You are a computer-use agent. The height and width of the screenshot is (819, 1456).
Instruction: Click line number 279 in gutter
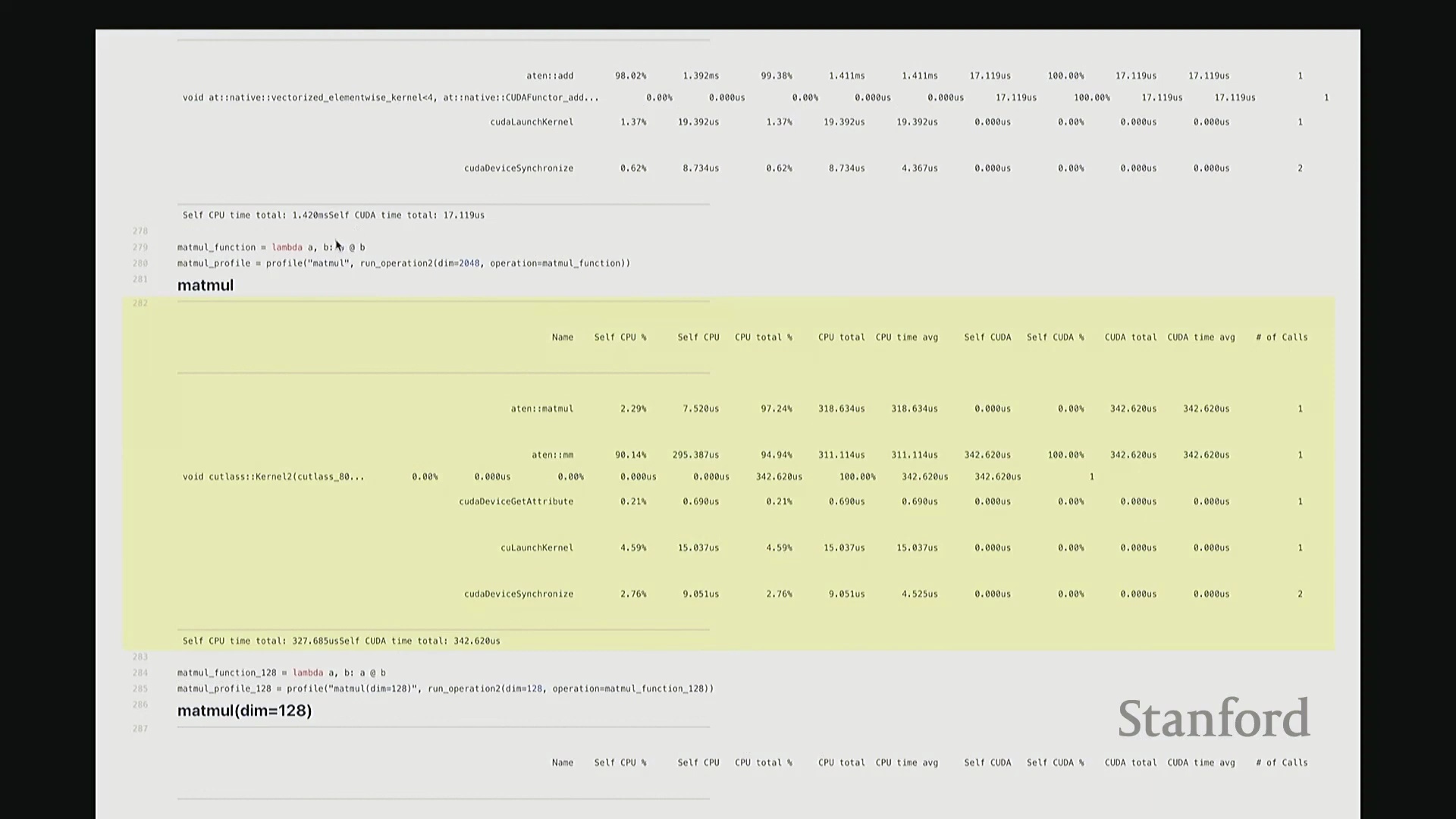pyautogui.click(x=140, y=247)
